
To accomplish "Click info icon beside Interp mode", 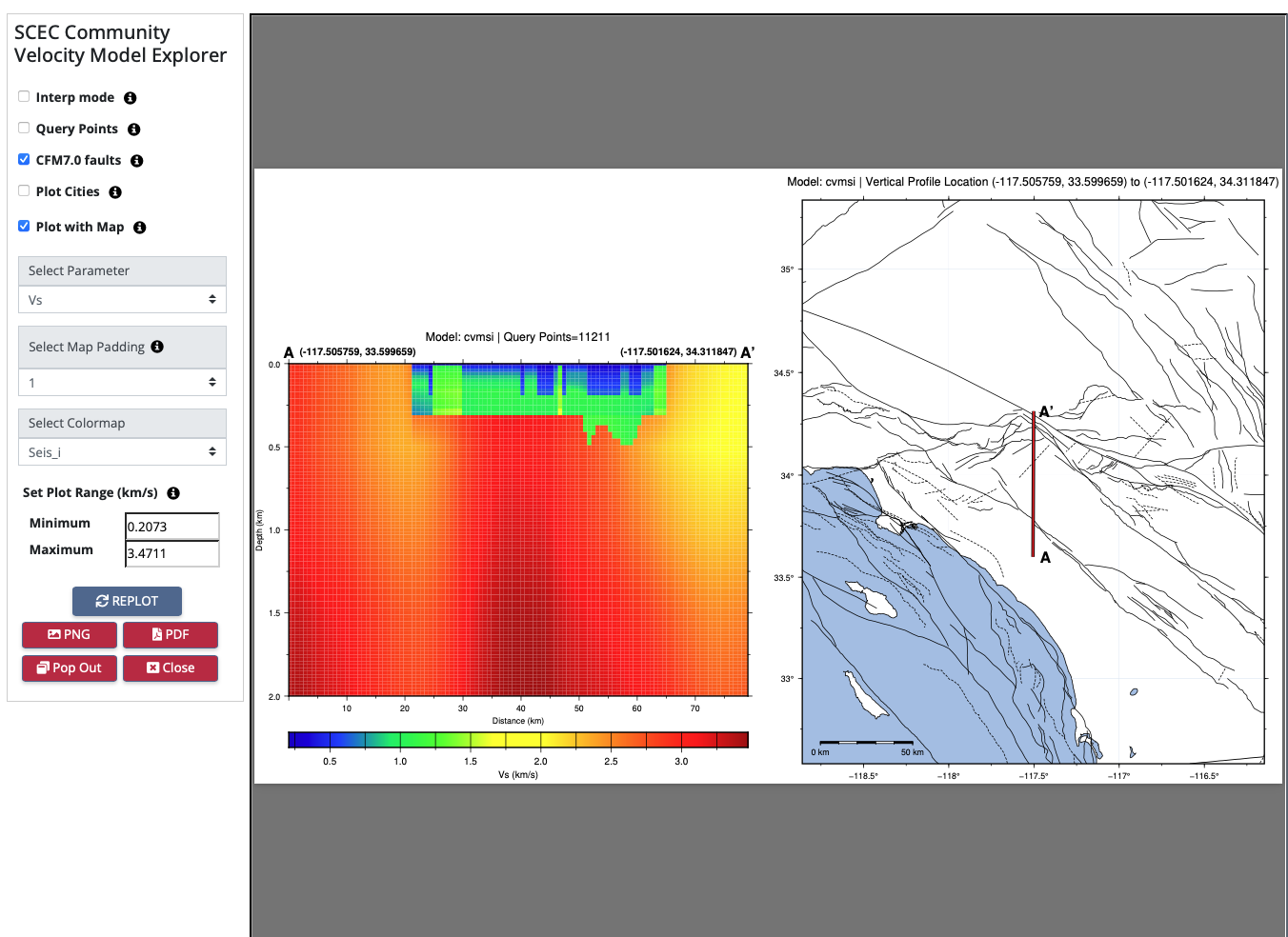I will point(131,98).
